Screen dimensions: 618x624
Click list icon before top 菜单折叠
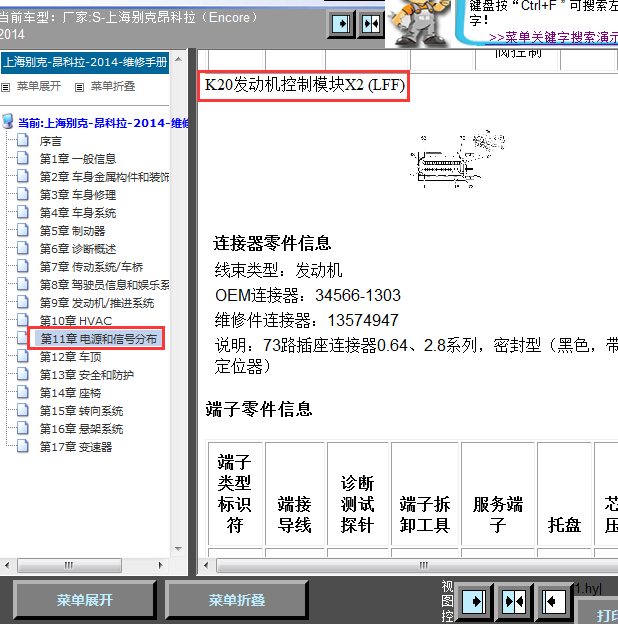80,87
